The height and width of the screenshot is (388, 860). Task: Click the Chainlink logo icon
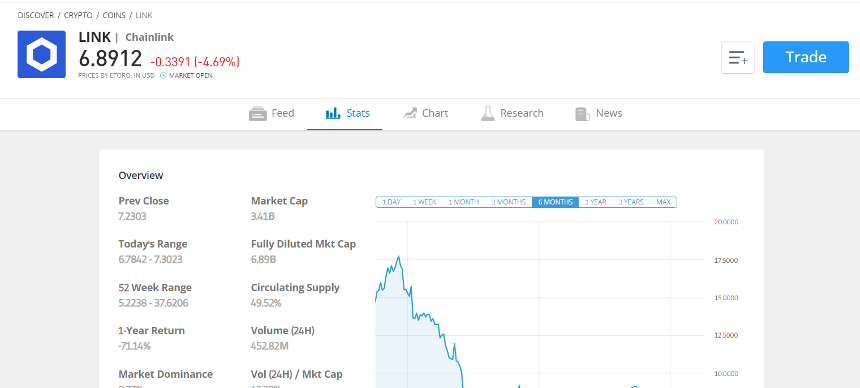[x=42, y=54]
